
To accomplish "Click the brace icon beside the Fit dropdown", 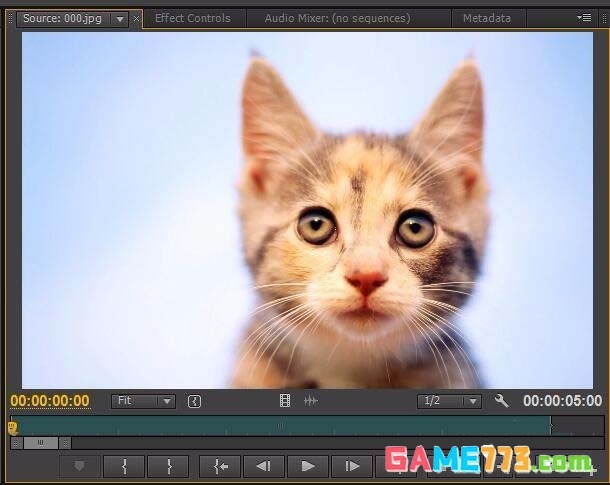I will 194,401.
